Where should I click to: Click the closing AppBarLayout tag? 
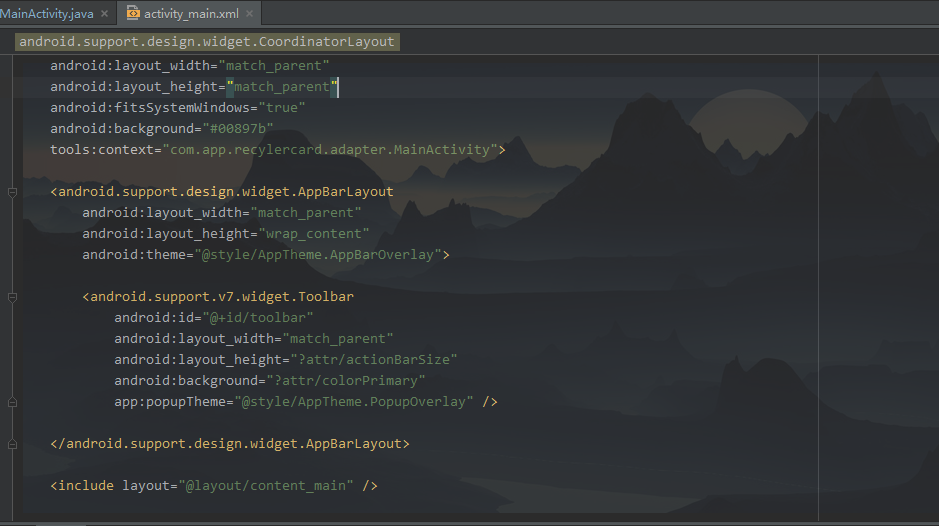pyautogui.click(x=230, y=444)
